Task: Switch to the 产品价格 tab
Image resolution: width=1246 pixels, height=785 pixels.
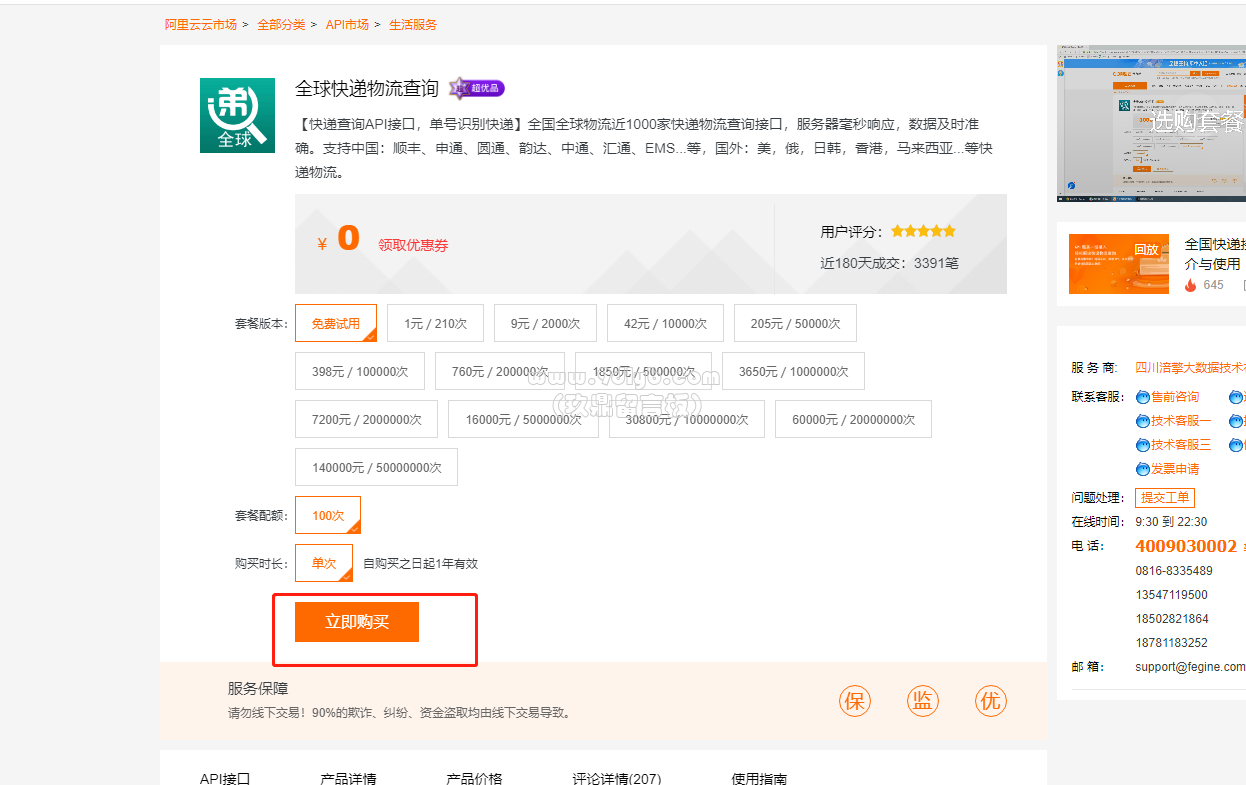Action: [474, 778]
